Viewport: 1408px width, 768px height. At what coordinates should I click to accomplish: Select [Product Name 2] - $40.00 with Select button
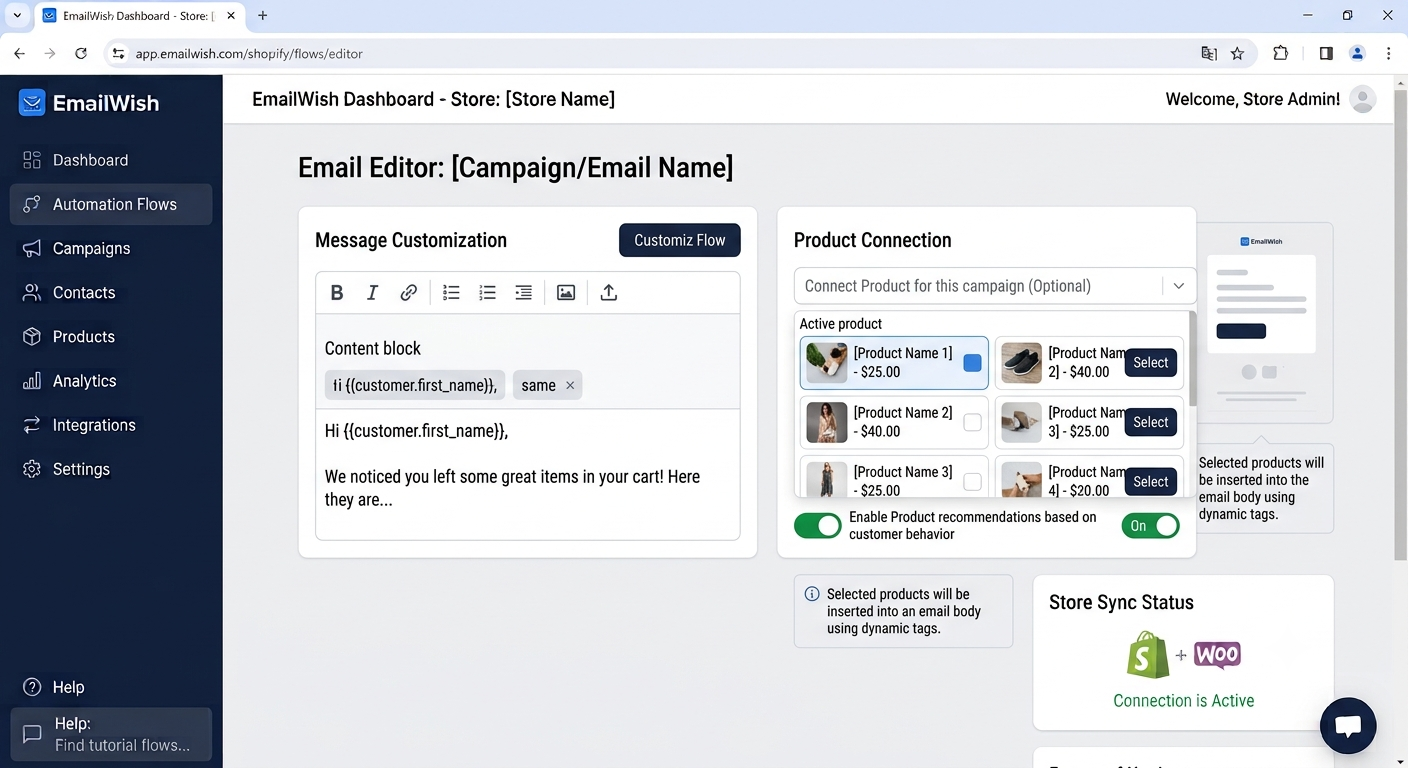point(1150,363)
